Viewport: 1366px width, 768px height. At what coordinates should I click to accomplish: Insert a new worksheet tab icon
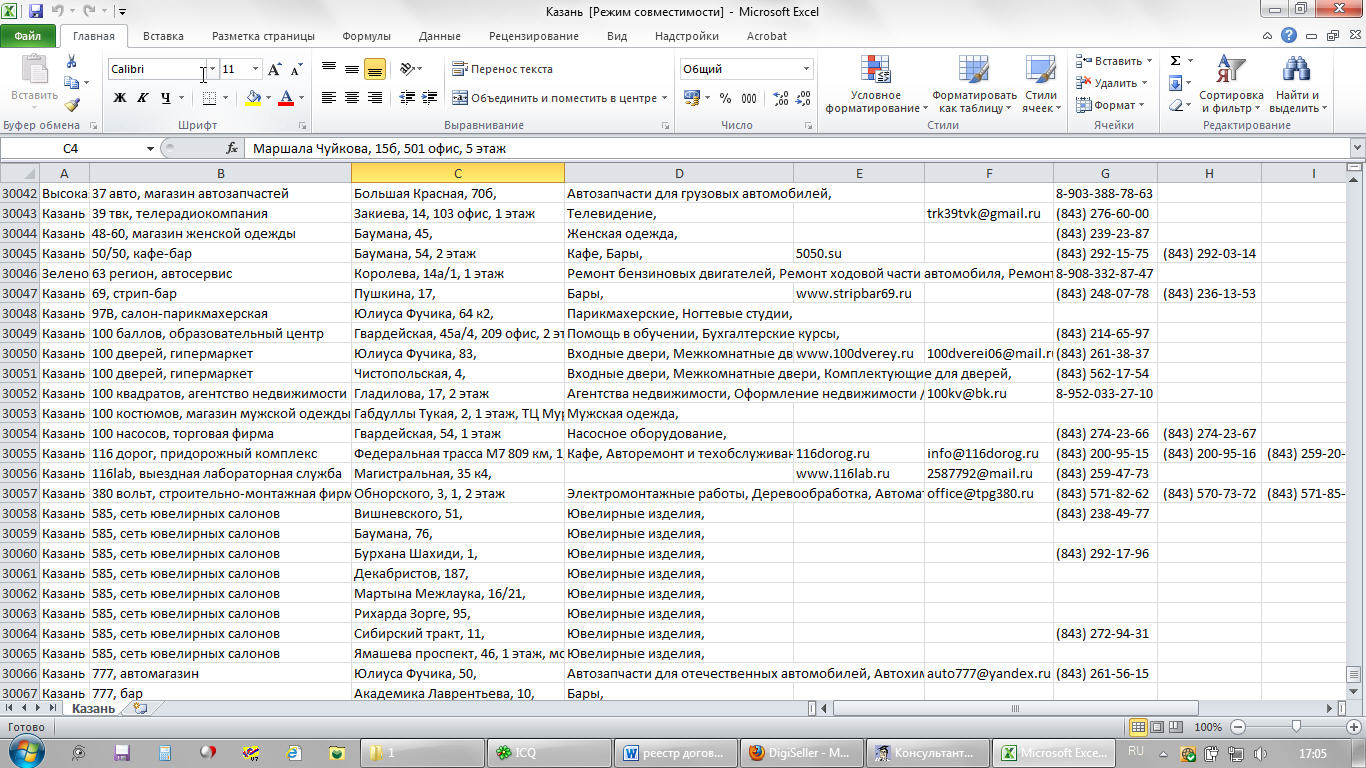point(139,708)
